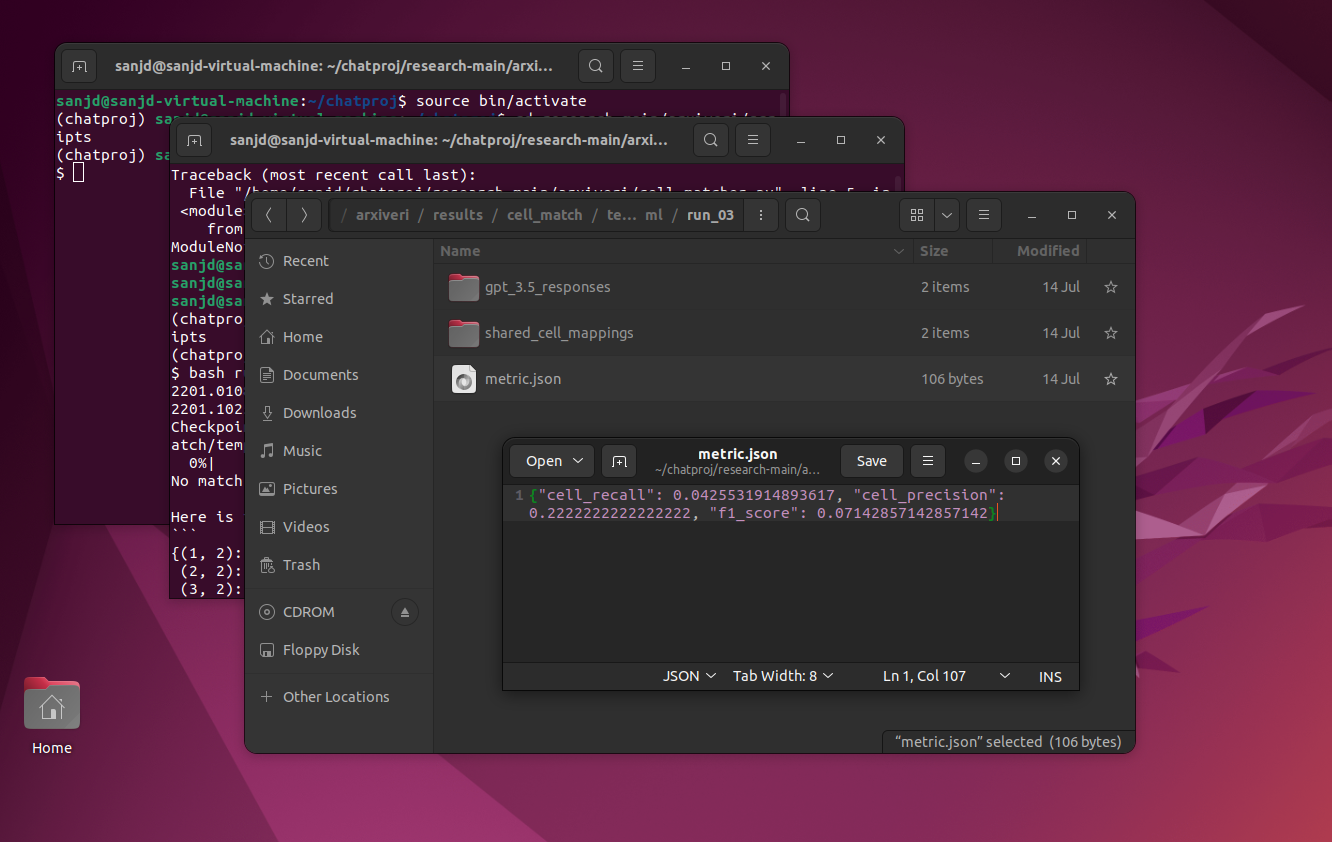
Task: Open Trash in the Files sidebar
Action: click(339, 565)
